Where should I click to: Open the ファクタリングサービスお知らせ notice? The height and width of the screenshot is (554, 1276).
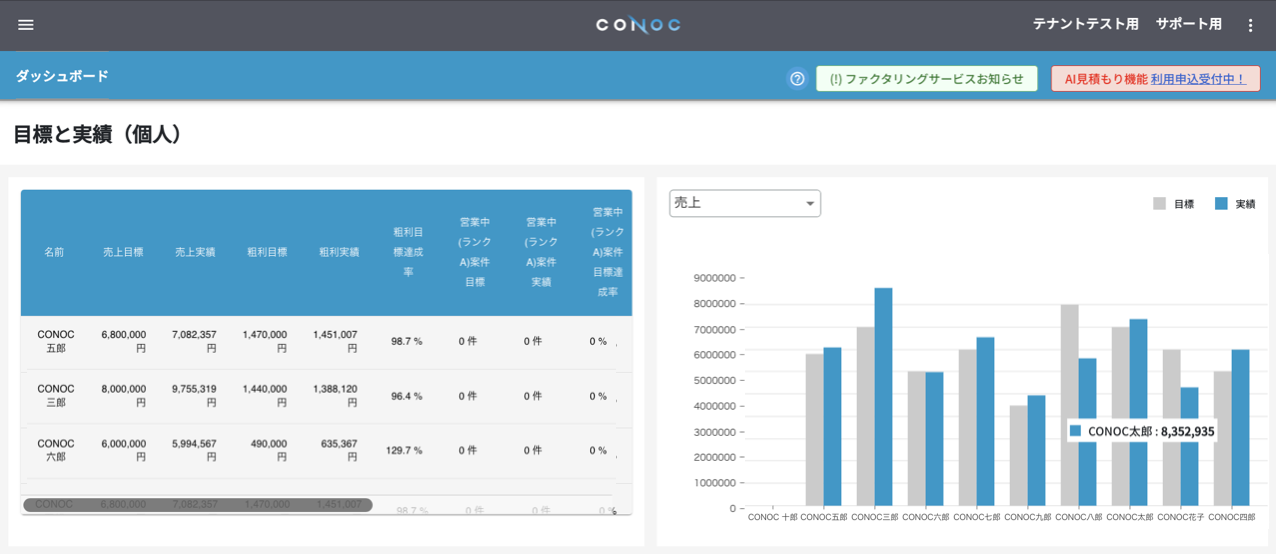pyautogui.click(x=926, y=79)
